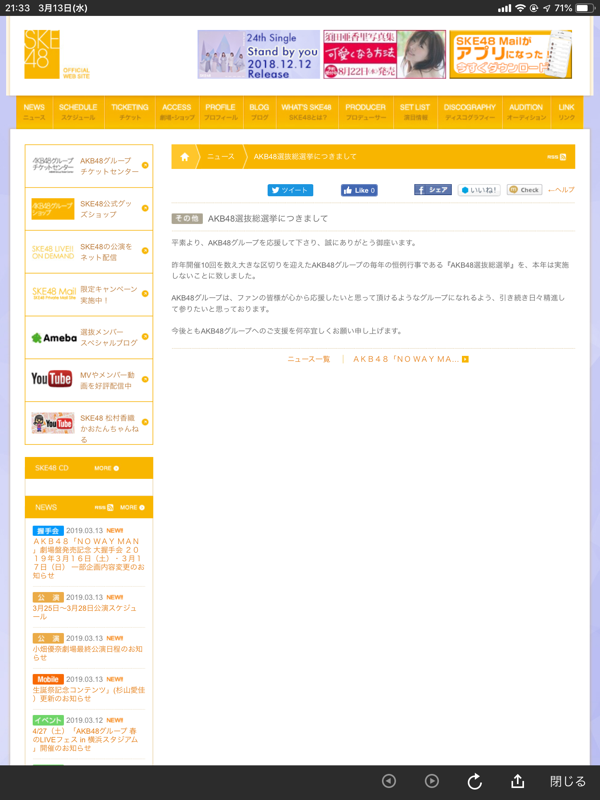Like the article on Facebook
This screenshot has height=800, width=600.
(359, 190)
